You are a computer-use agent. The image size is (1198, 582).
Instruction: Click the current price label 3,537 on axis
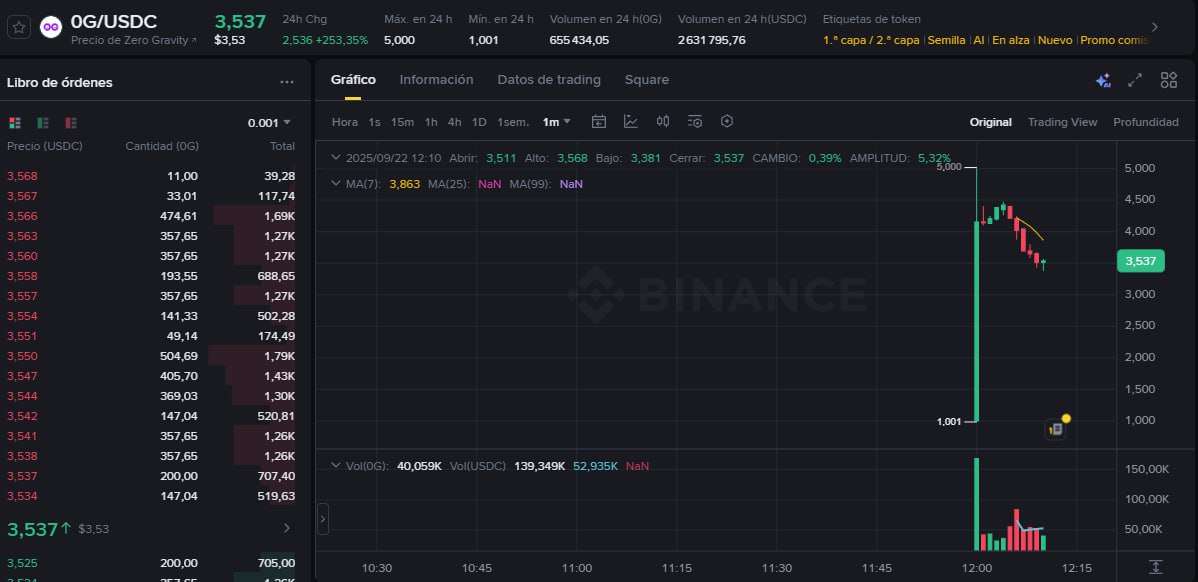tap(1140, 261)
